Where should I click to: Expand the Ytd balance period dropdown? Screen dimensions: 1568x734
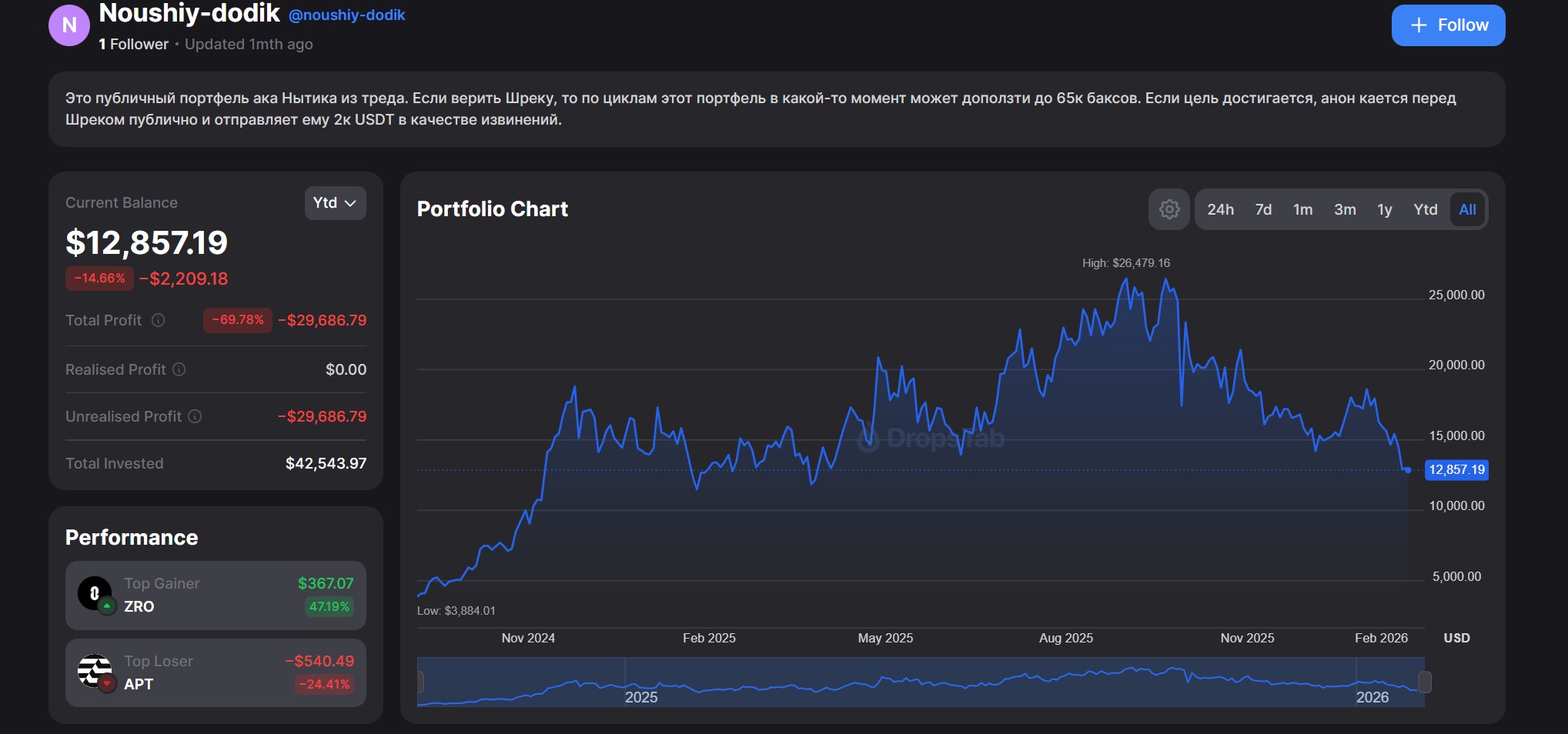point(335,203)
